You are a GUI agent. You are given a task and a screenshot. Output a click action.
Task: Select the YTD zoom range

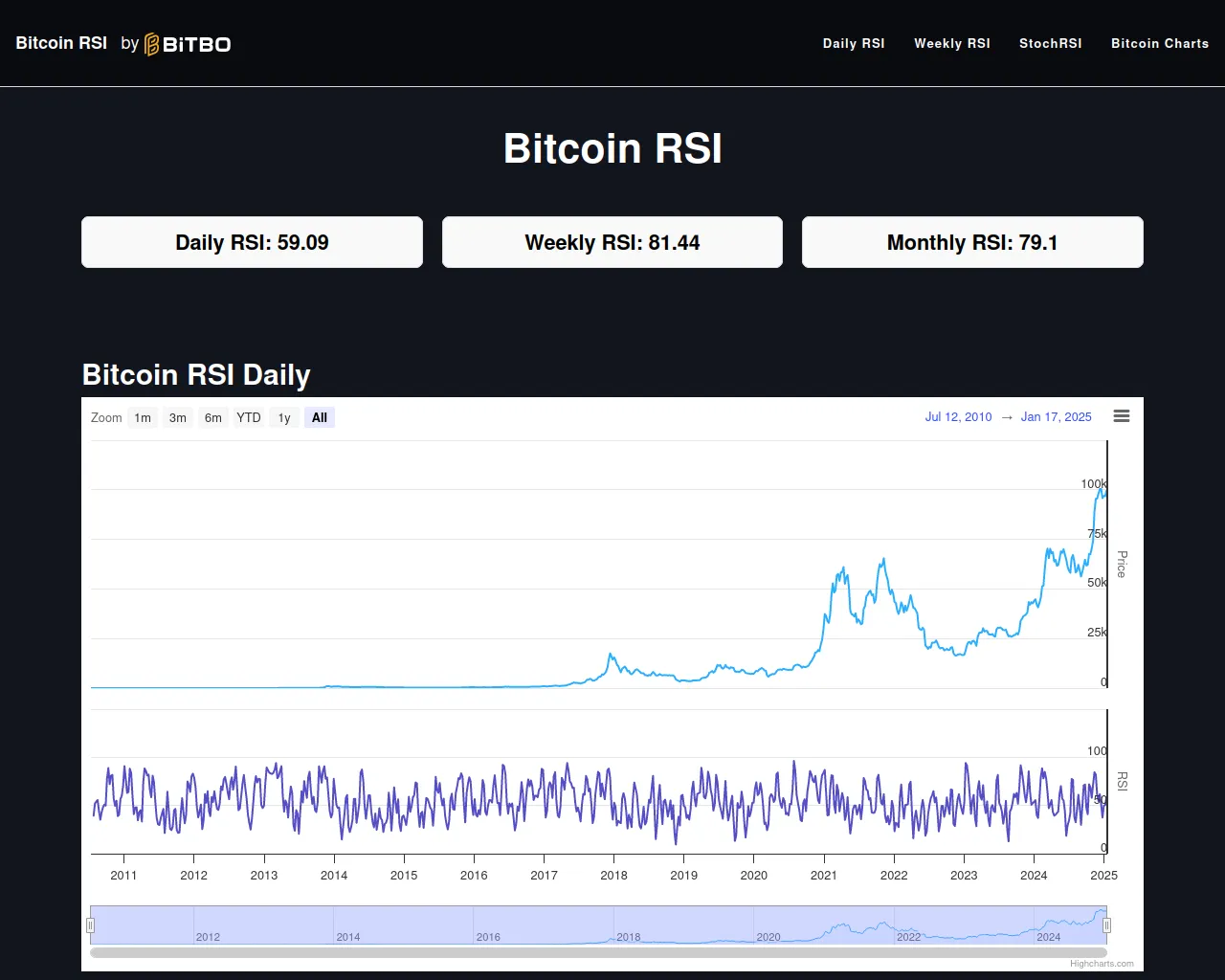click(x=249, y=417)
